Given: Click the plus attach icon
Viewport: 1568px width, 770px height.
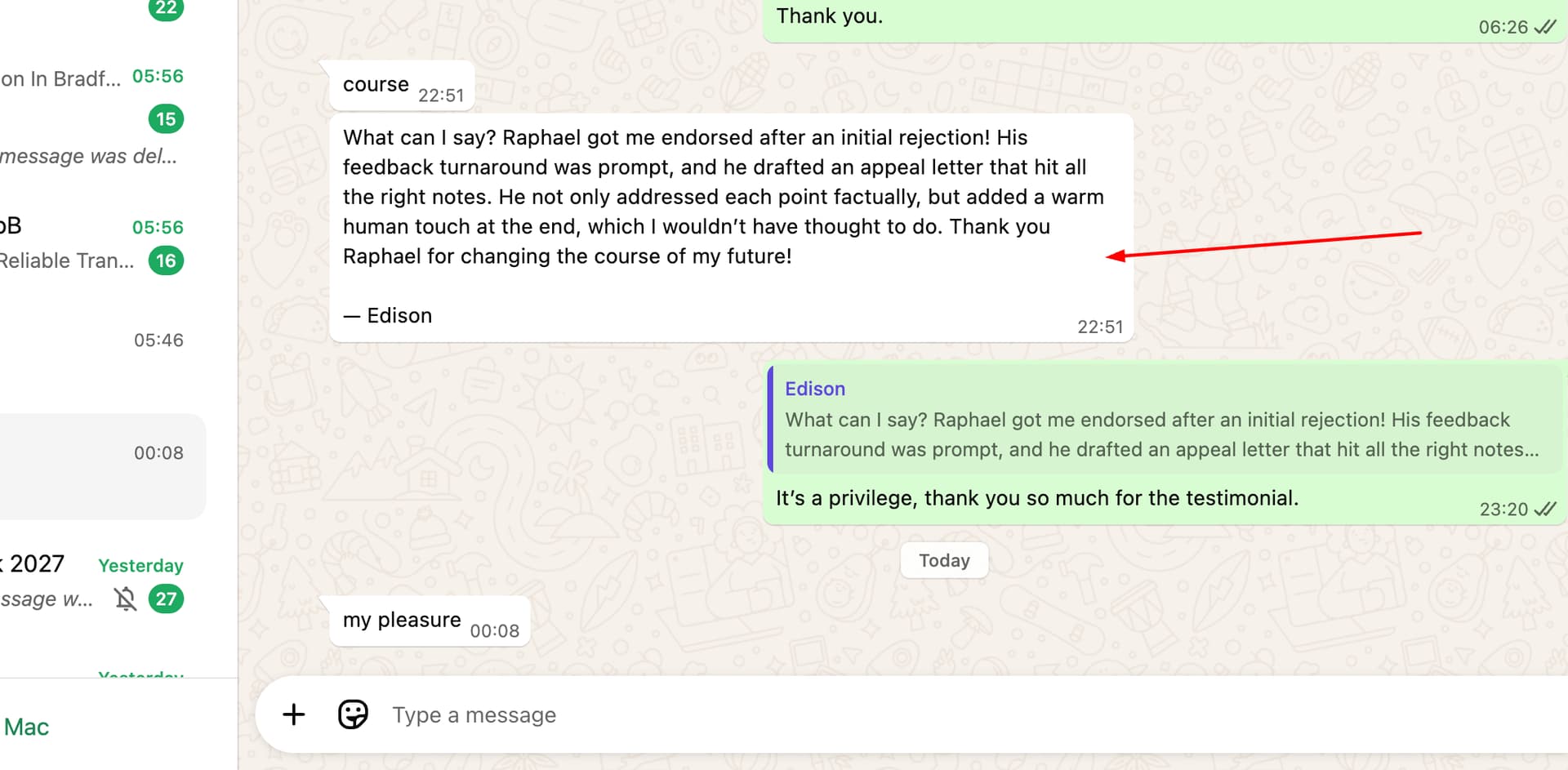Looking at the screenshot, I should (x=294, y=714).
